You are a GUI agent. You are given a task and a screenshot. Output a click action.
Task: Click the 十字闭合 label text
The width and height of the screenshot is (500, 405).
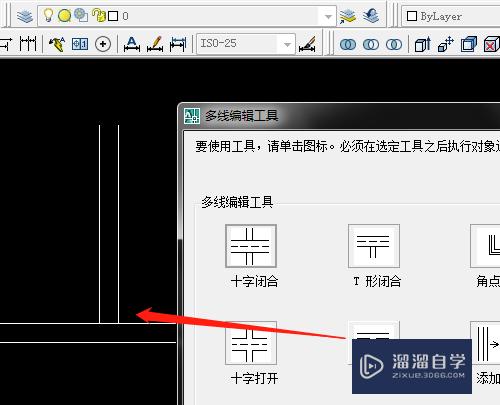coord(254,282)
